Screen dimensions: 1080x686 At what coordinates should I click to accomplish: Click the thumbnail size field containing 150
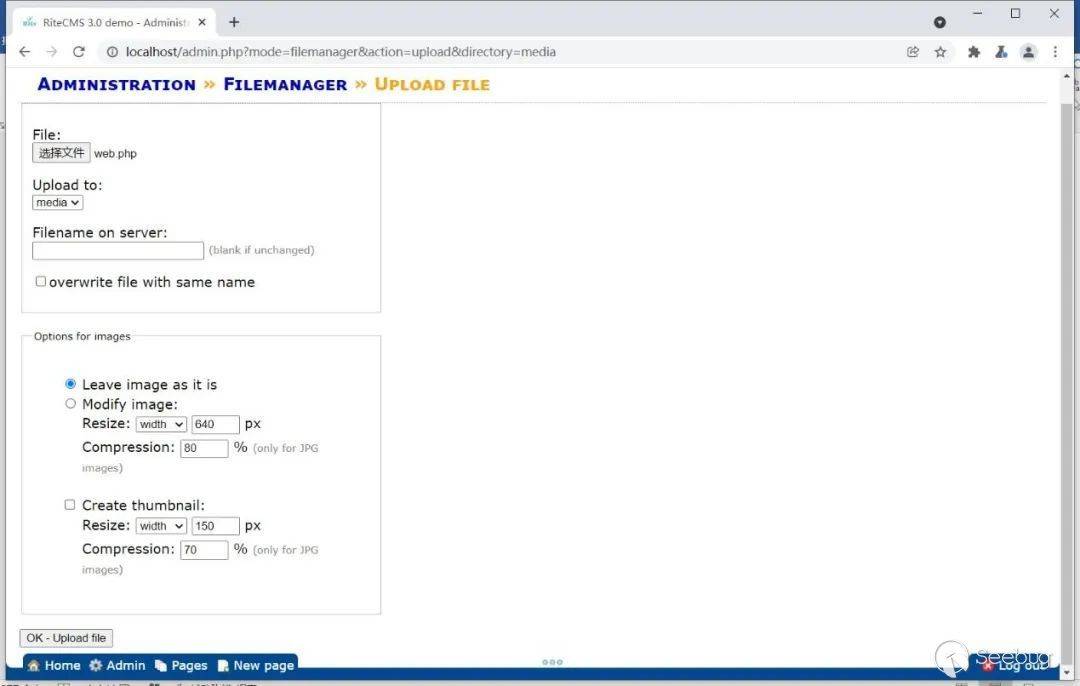tap(216, 526)
